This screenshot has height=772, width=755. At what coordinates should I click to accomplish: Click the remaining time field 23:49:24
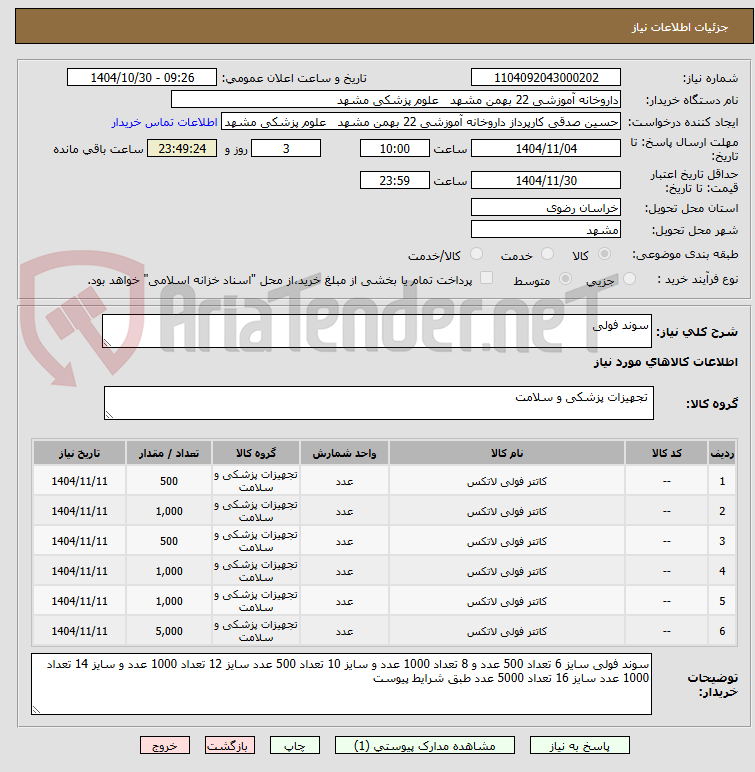coord(182,148)
